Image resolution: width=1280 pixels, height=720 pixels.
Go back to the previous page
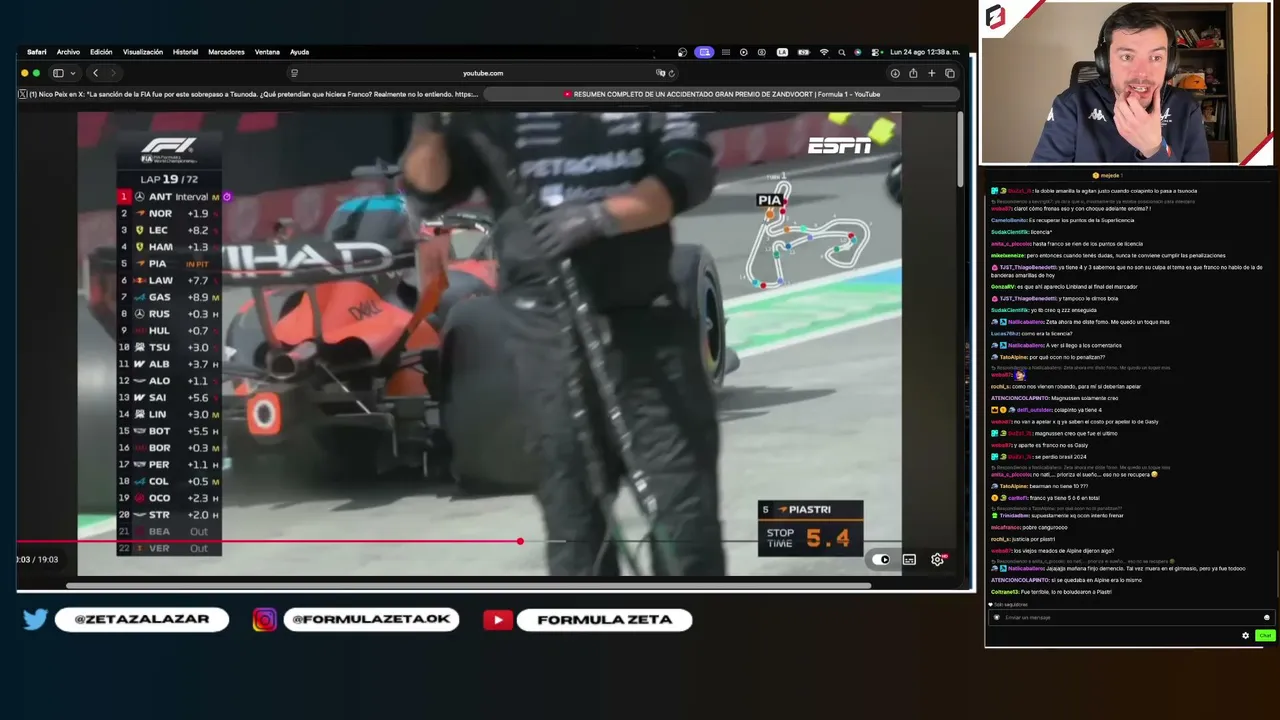[95, 73]
